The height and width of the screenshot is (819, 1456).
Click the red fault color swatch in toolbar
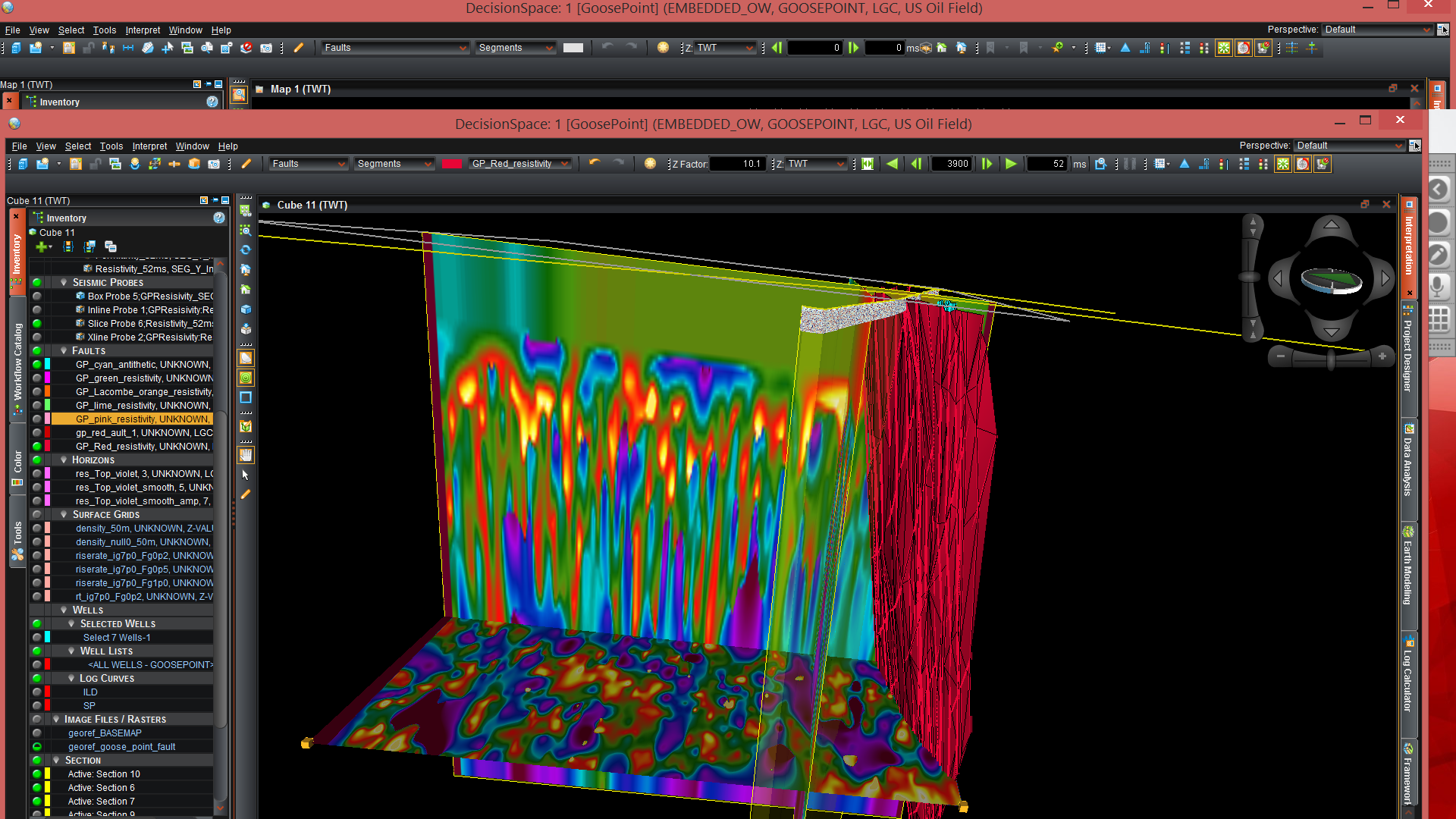(x=452, y=164)
